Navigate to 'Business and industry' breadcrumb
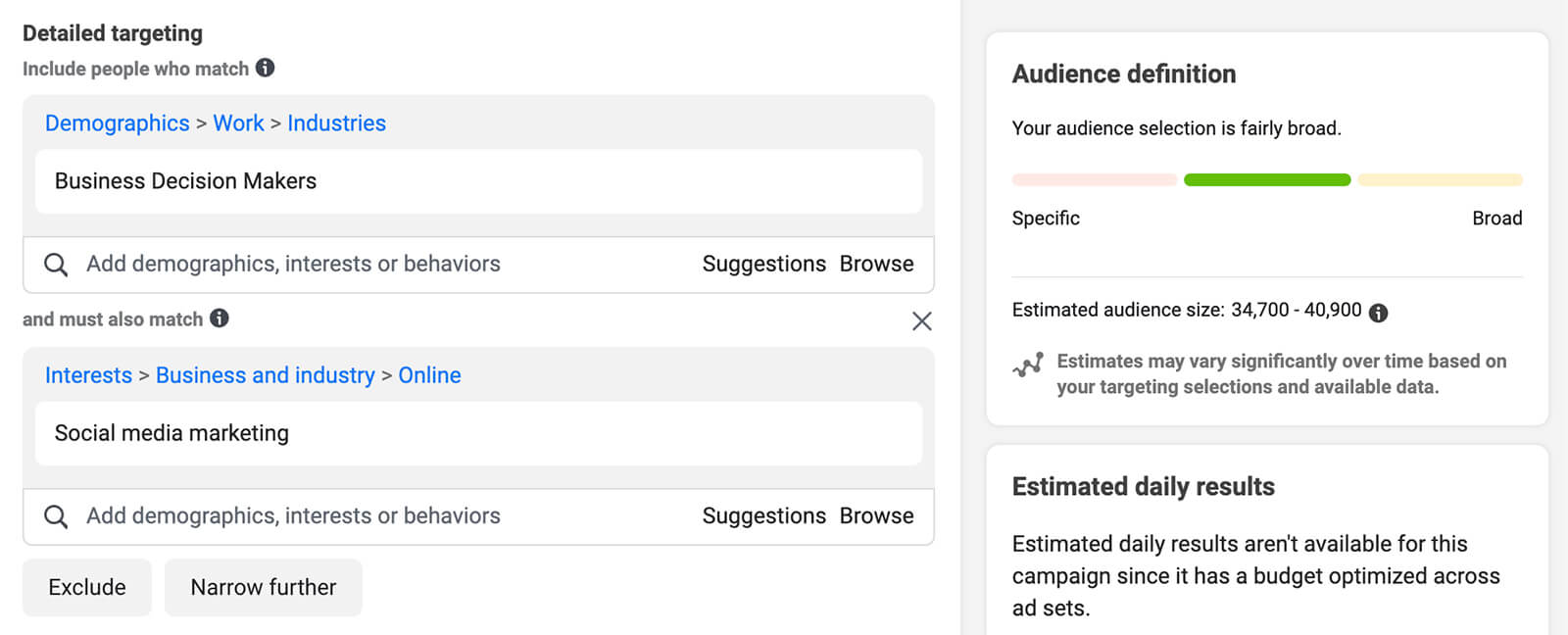This screenshot has height=635, width=1568. point(265,375)
